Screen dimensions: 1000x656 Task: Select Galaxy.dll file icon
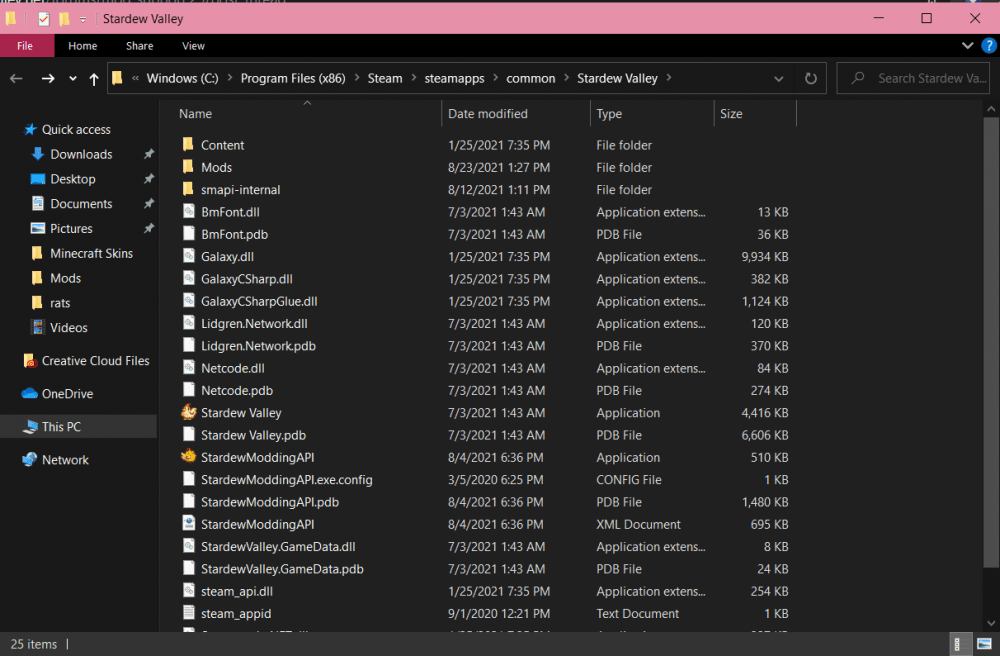pos(189,256)
